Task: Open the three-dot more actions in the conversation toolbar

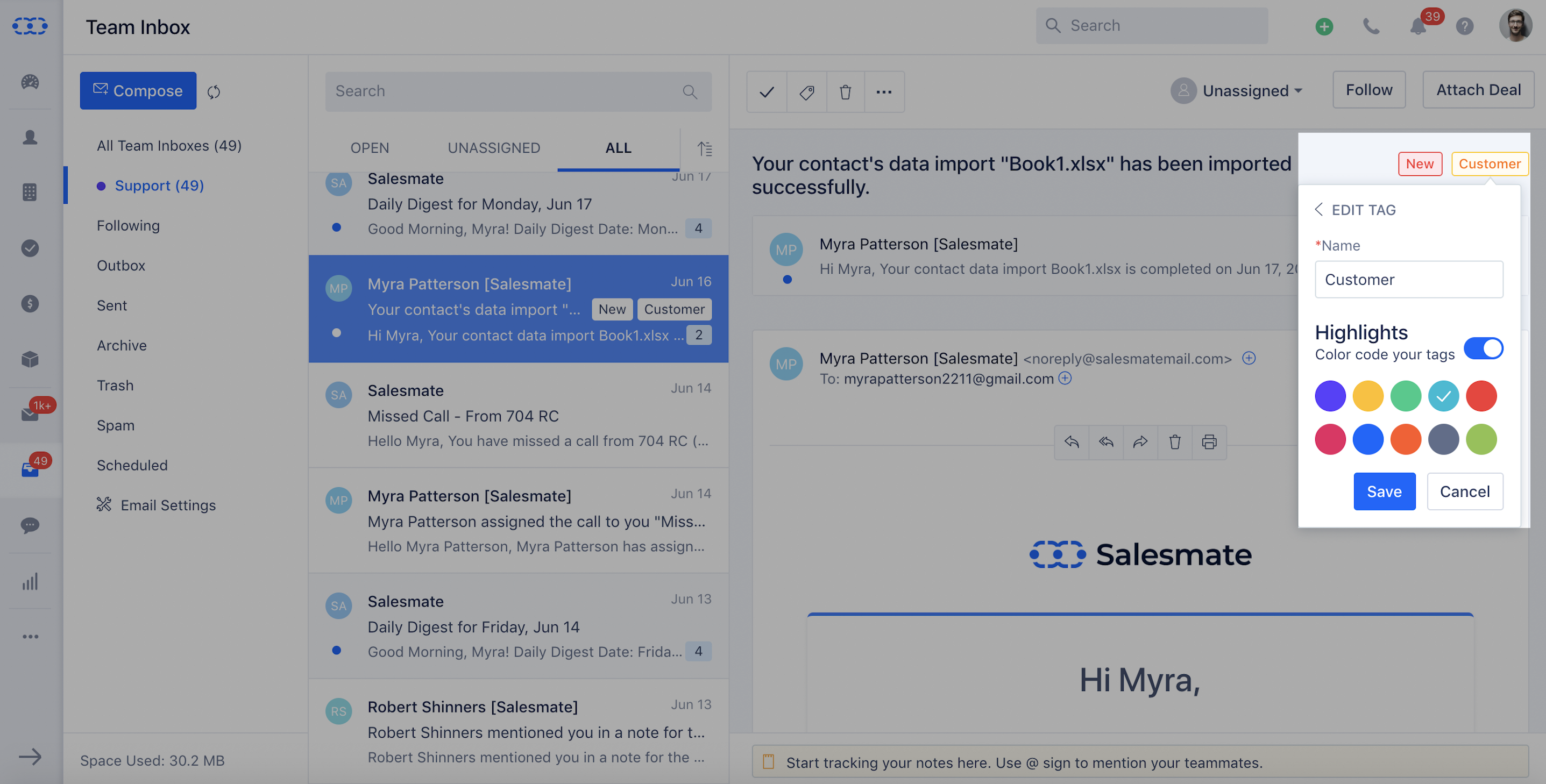Action: 884,92
